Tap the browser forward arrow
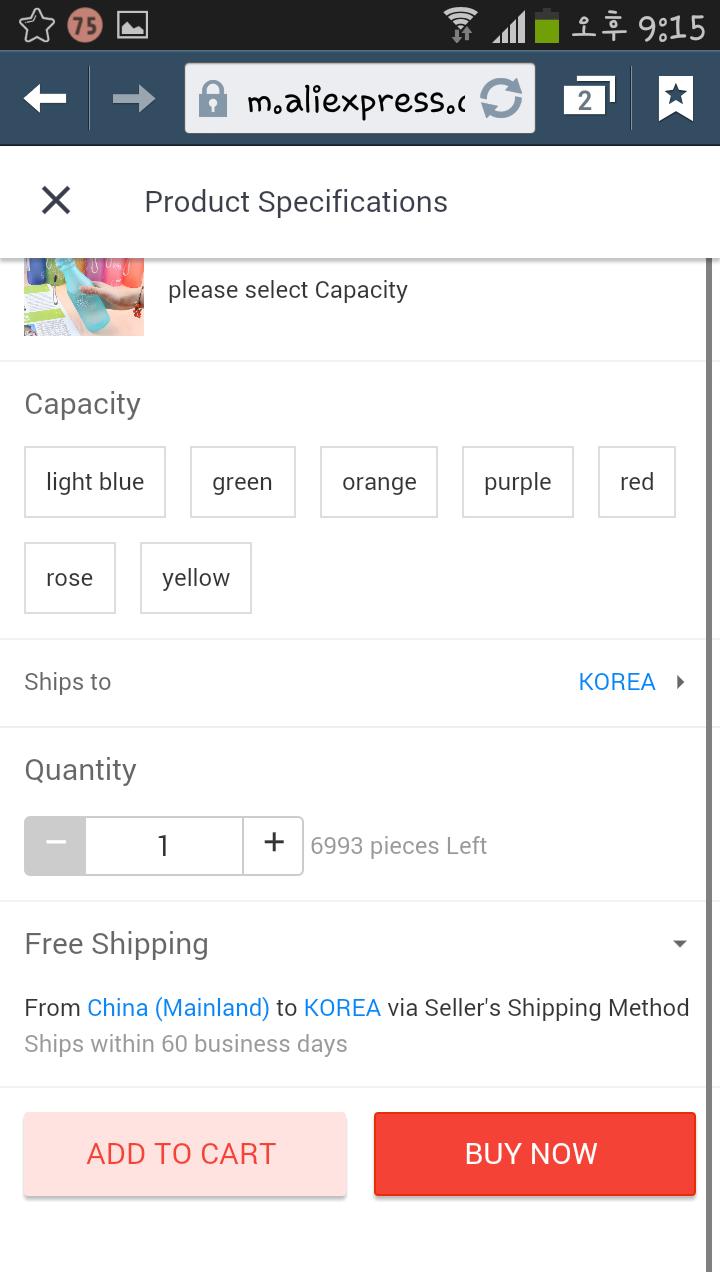The image size is (720, 1280). tap(133, 98)
